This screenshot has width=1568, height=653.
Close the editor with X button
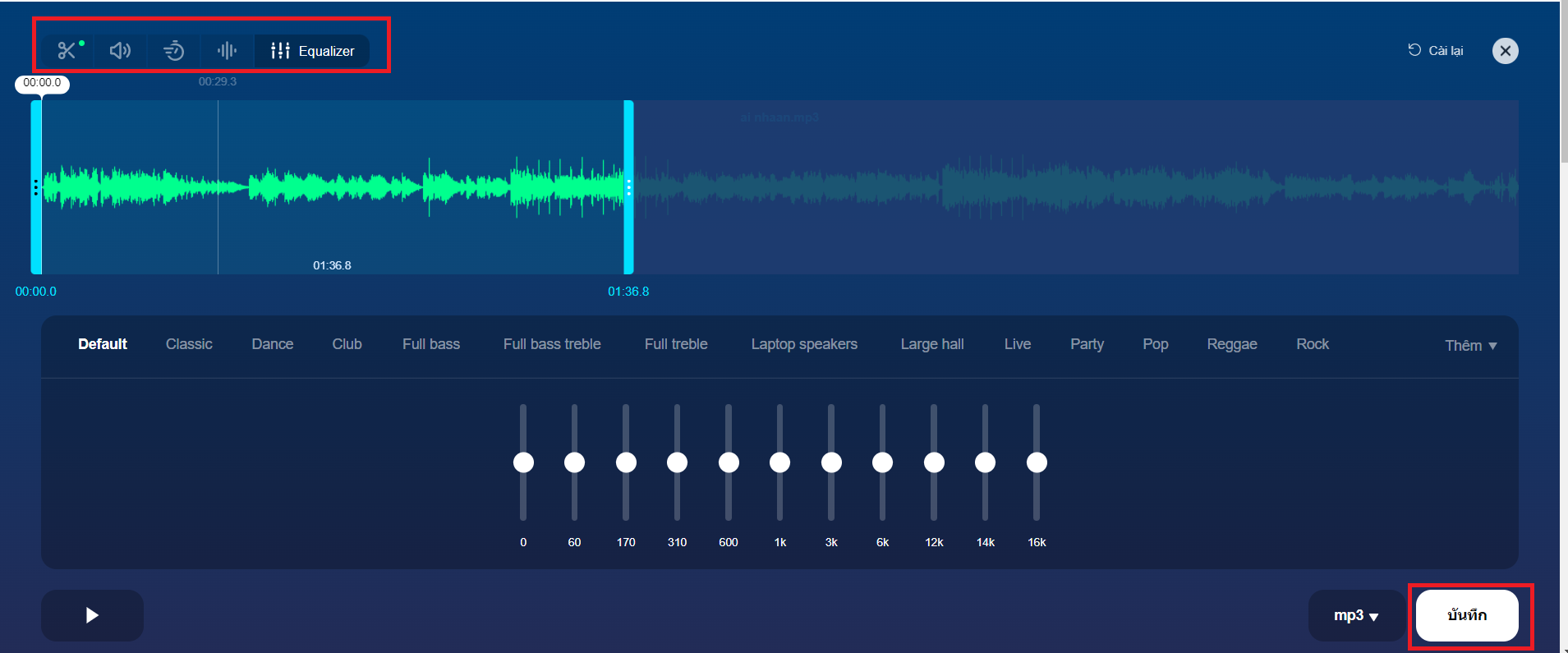(1505, 51)
